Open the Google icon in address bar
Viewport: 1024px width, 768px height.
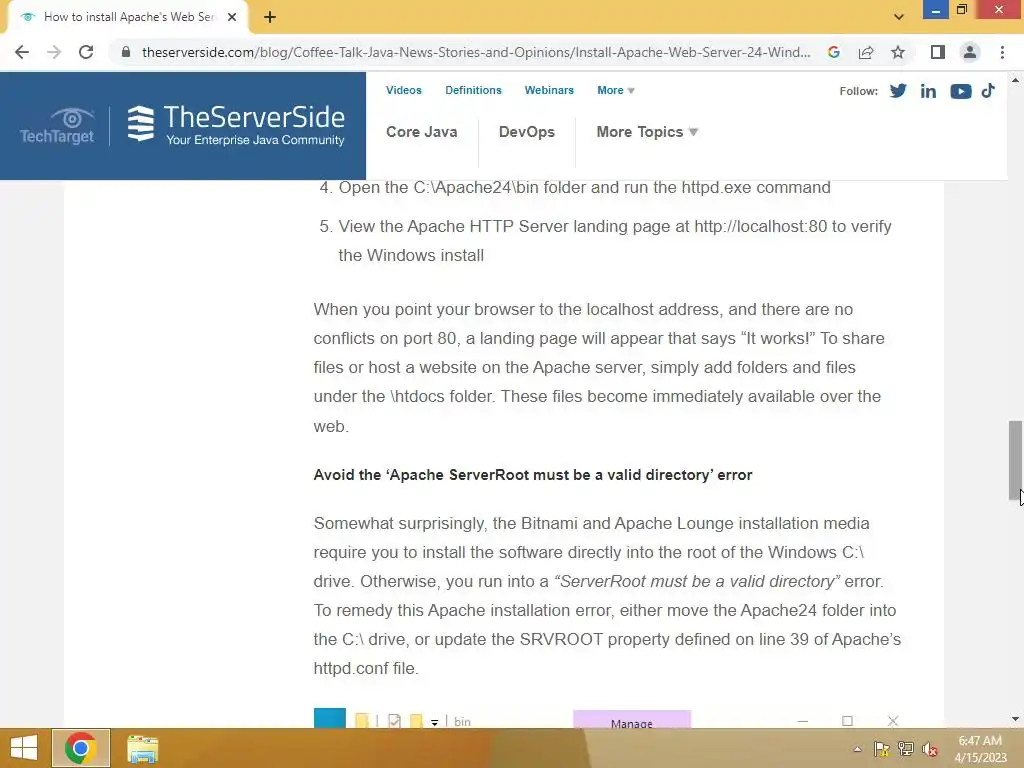[833, 52]
